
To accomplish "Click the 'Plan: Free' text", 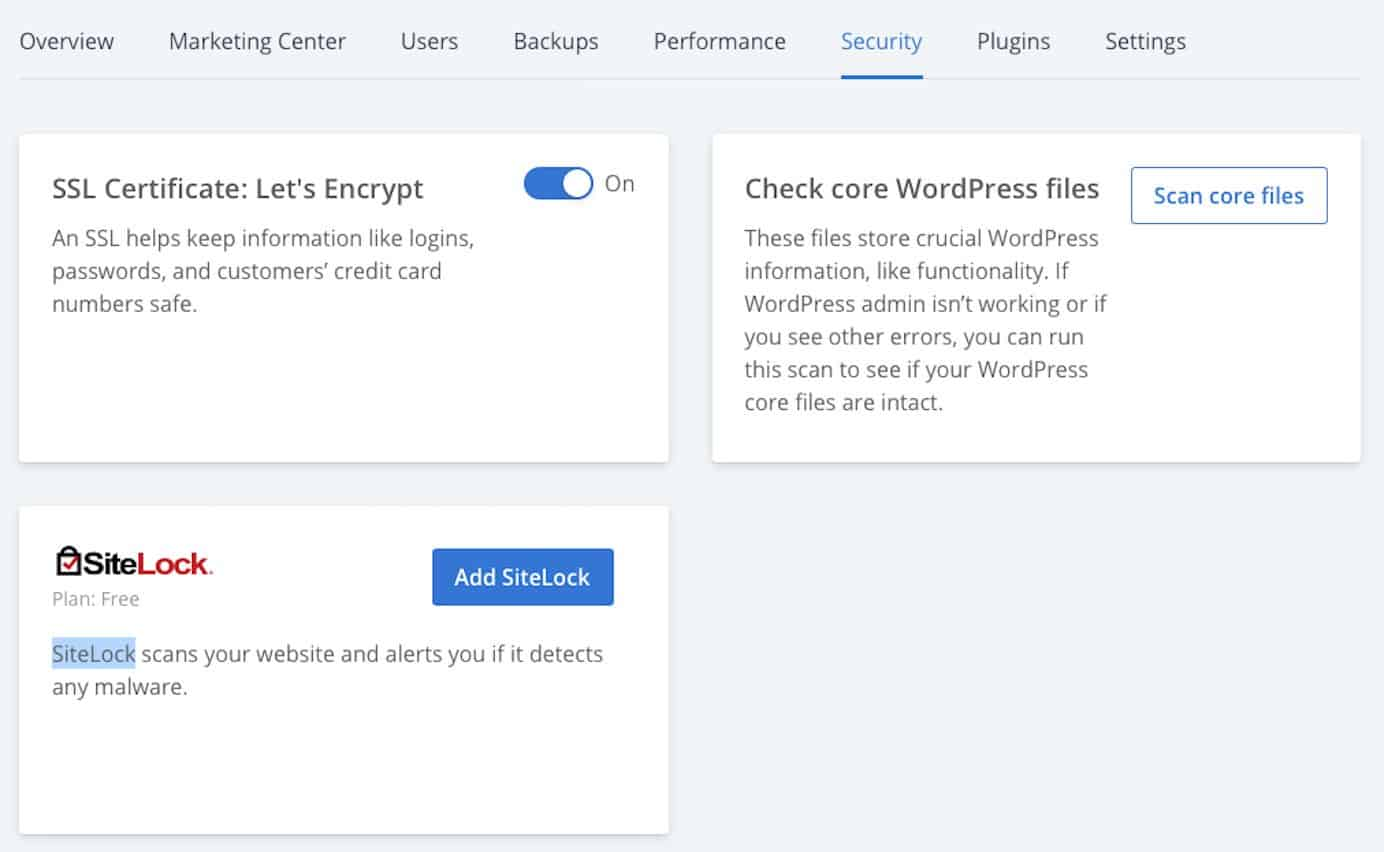I will tap(96, 599).
